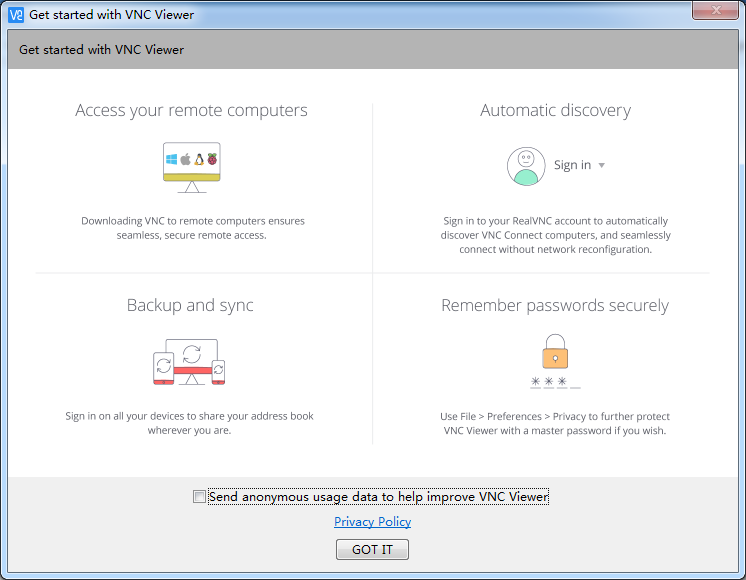Image resolution: width=746 pixels, height=580 pixels.
Task: Click the 'Automatic discovery' heading
Action: tap(555, 110)
